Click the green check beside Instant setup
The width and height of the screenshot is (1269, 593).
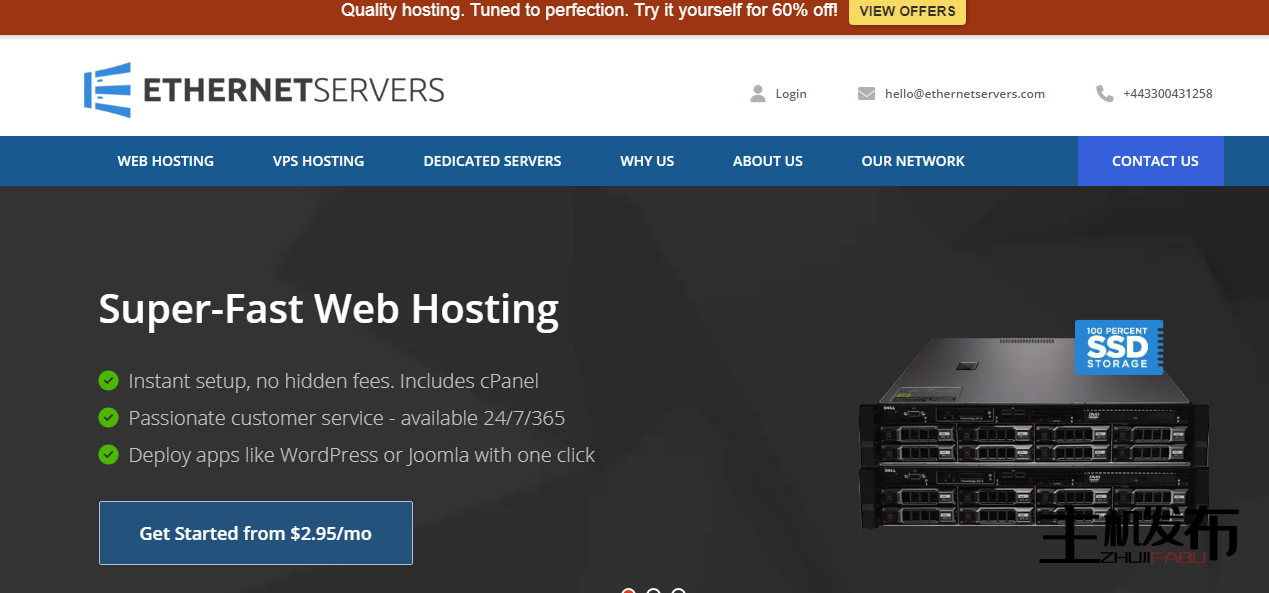(109, 380)
